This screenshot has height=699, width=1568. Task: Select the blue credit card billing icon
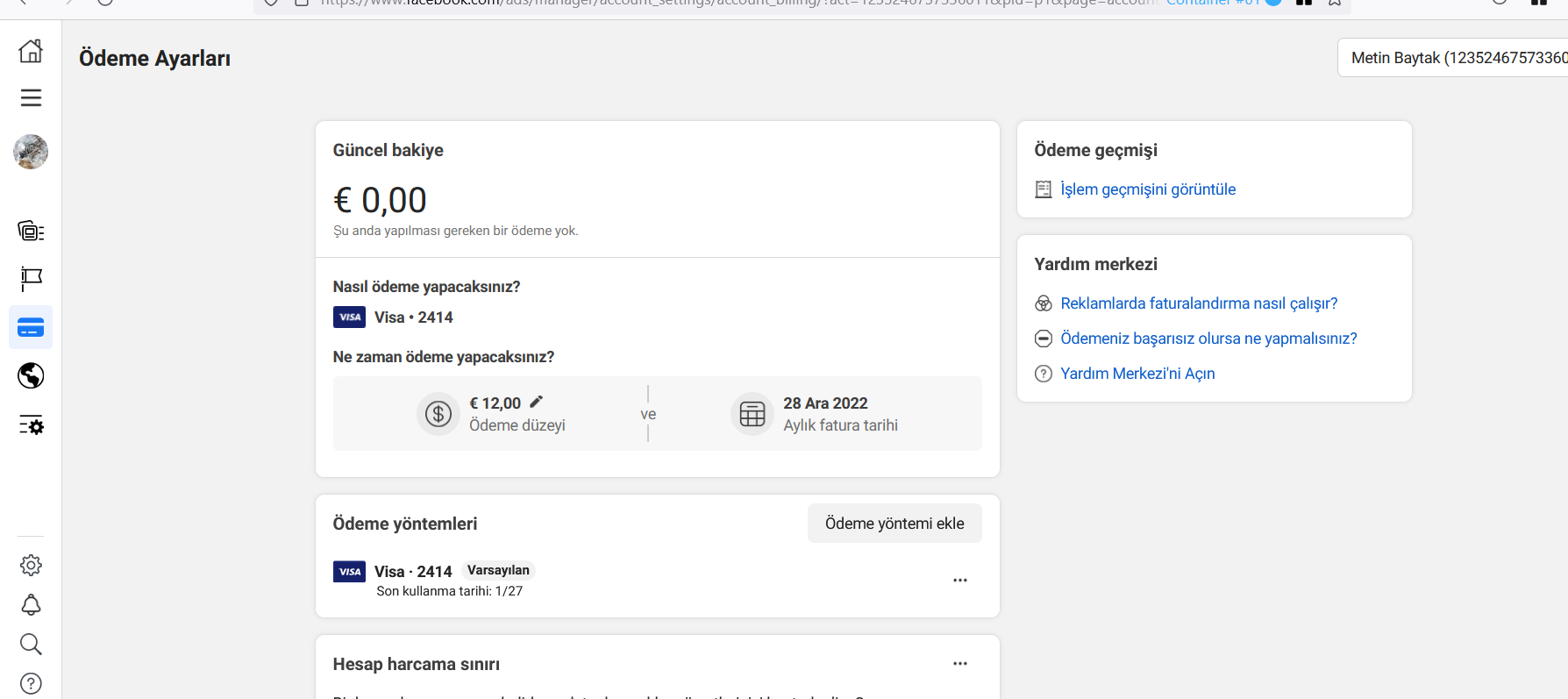pos(31,327)
